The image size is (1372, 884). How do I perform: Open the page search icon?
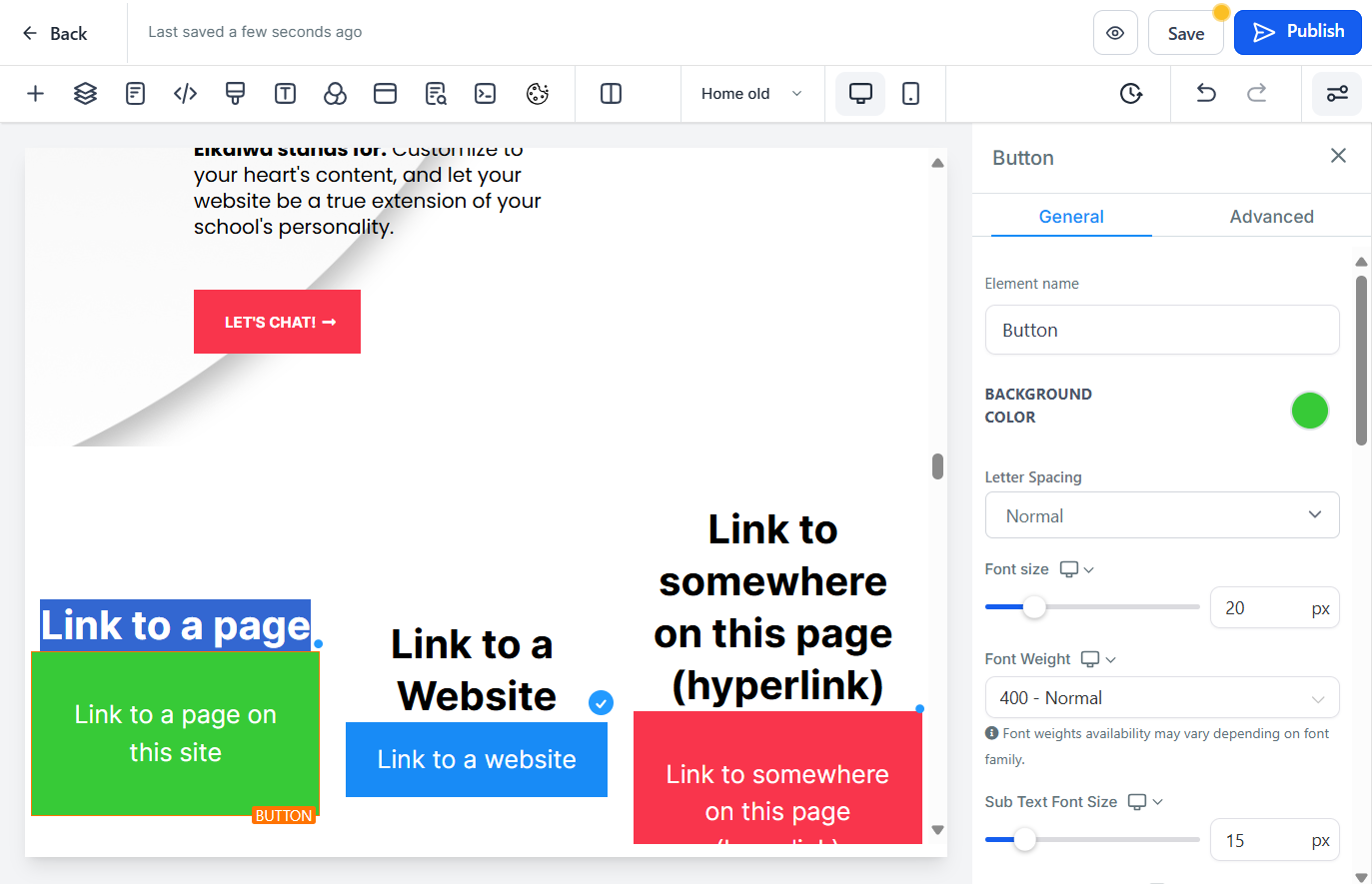pos(436,94)
